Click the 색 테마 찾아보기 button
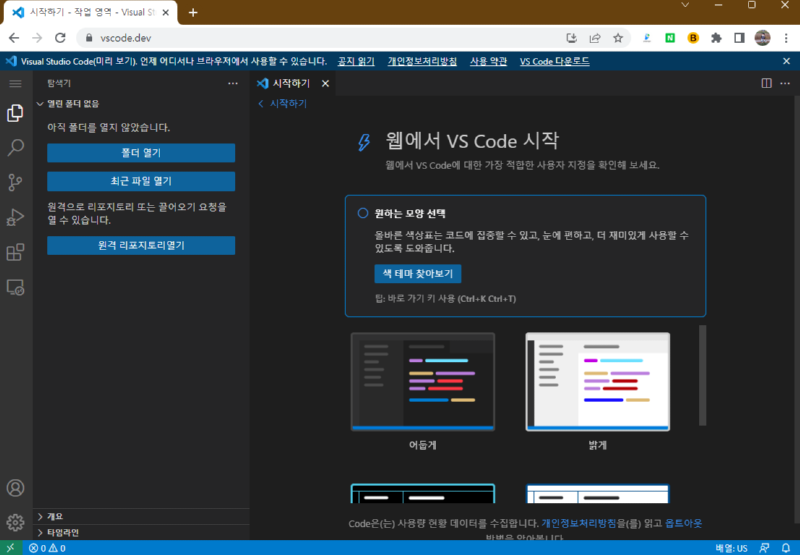 click(417, 274)
